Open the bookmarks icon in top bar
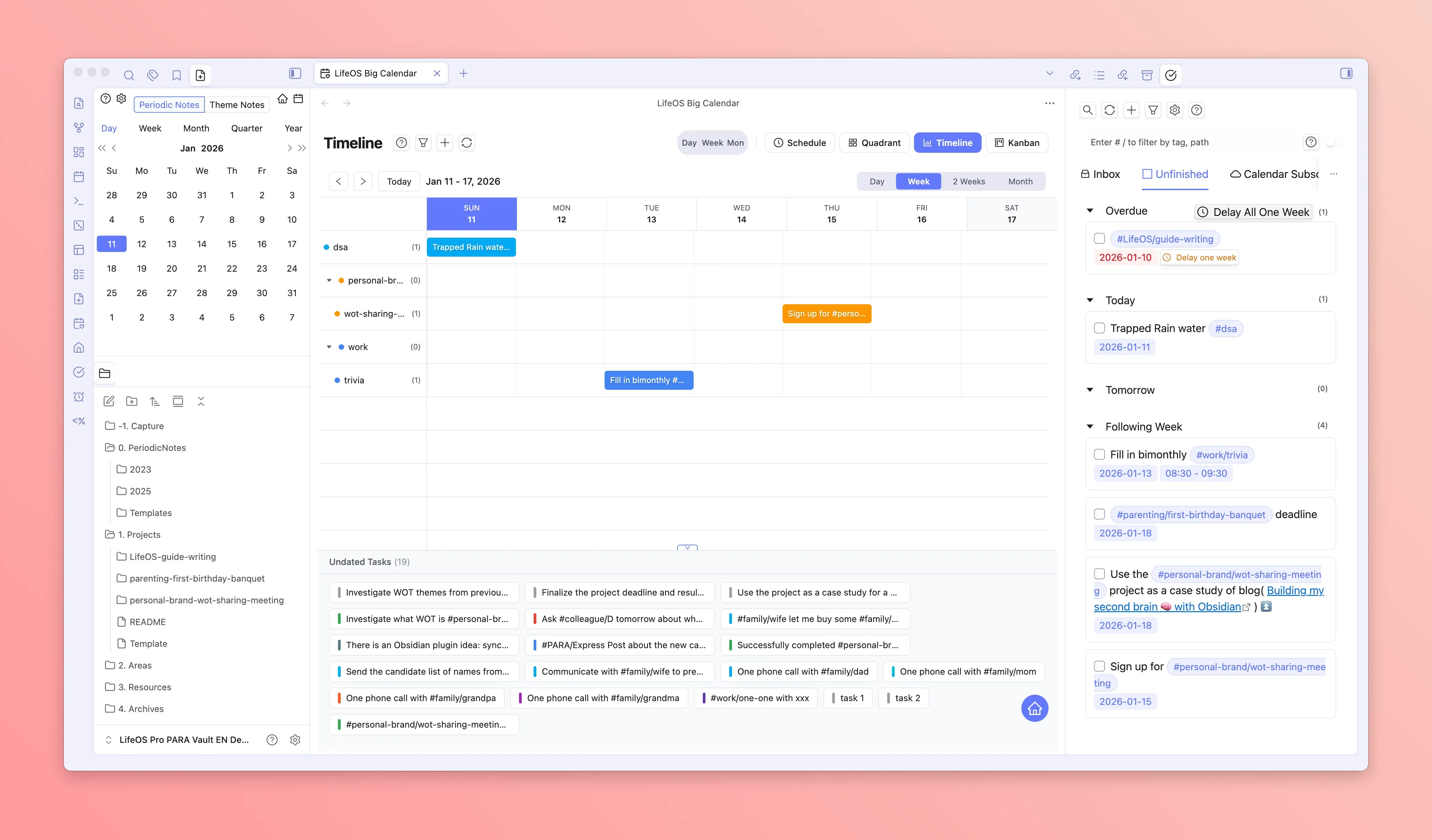Viewport: 1432px width, 840px height. [x=176, y=75]
